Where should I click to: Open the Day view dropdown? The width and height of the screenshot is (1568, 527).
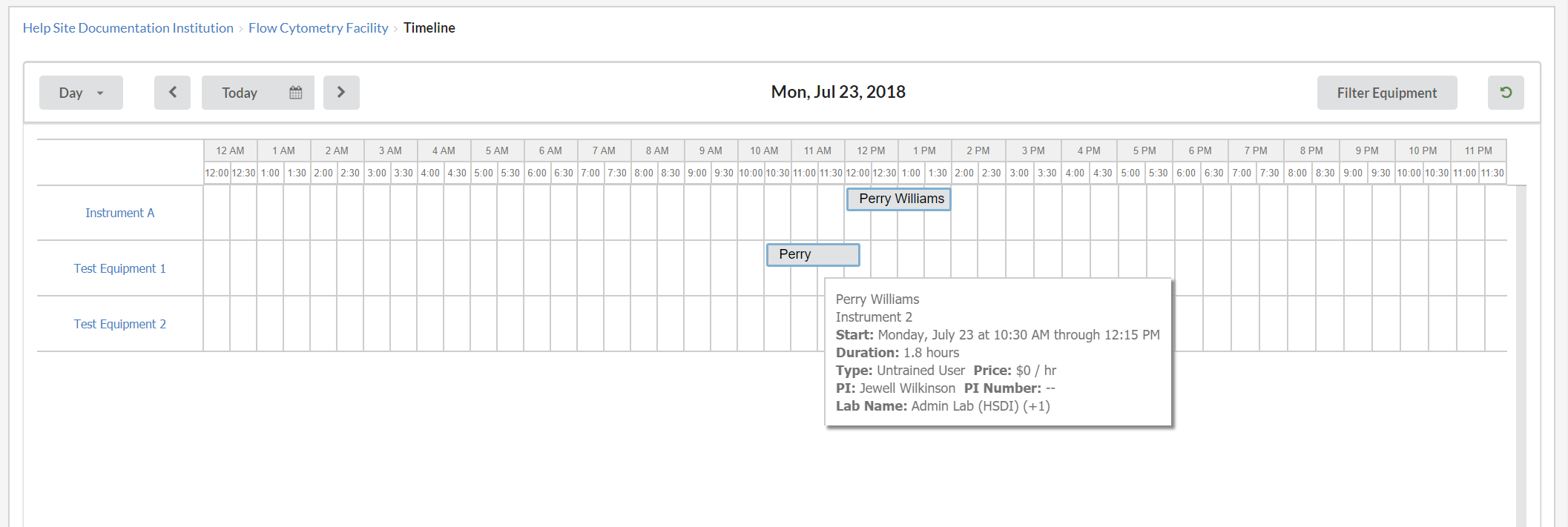81,93
